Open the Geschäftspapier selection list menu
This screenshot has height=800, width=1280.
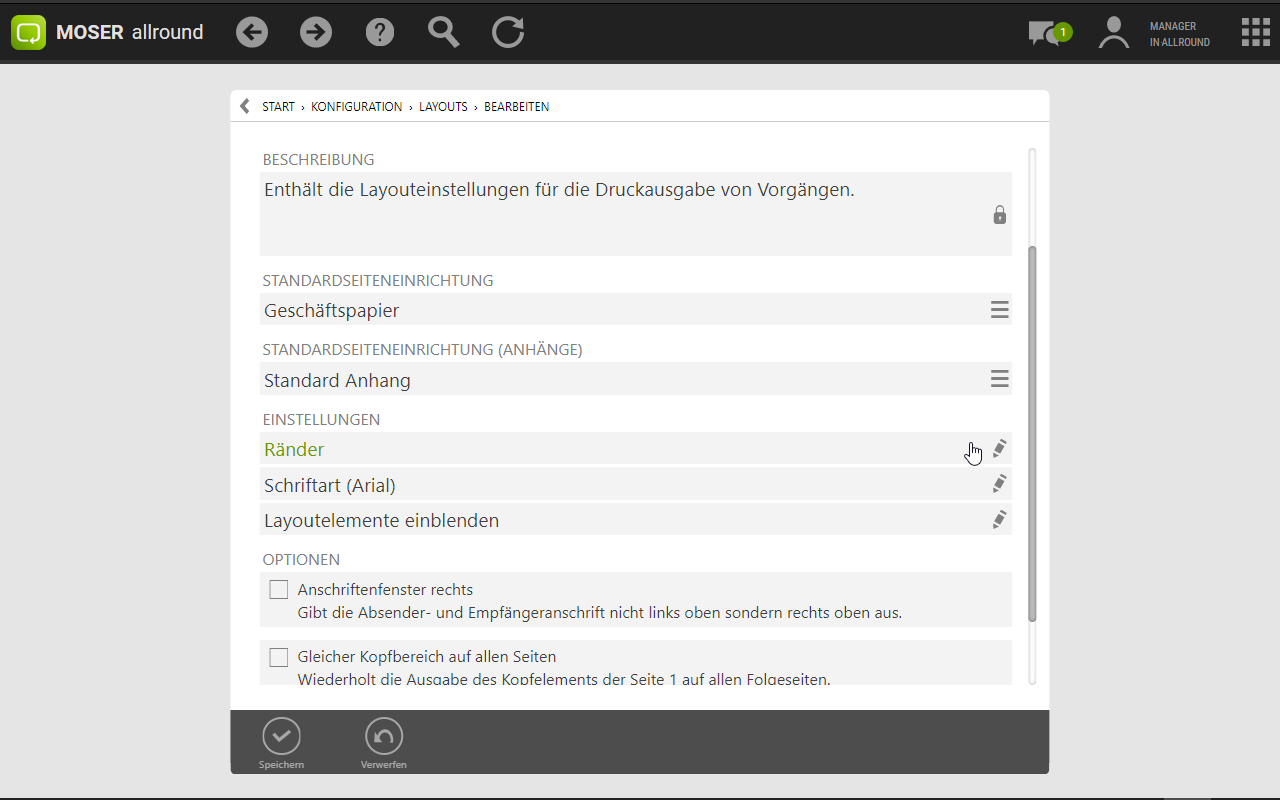pyautogui.click(x=999, y=310)
